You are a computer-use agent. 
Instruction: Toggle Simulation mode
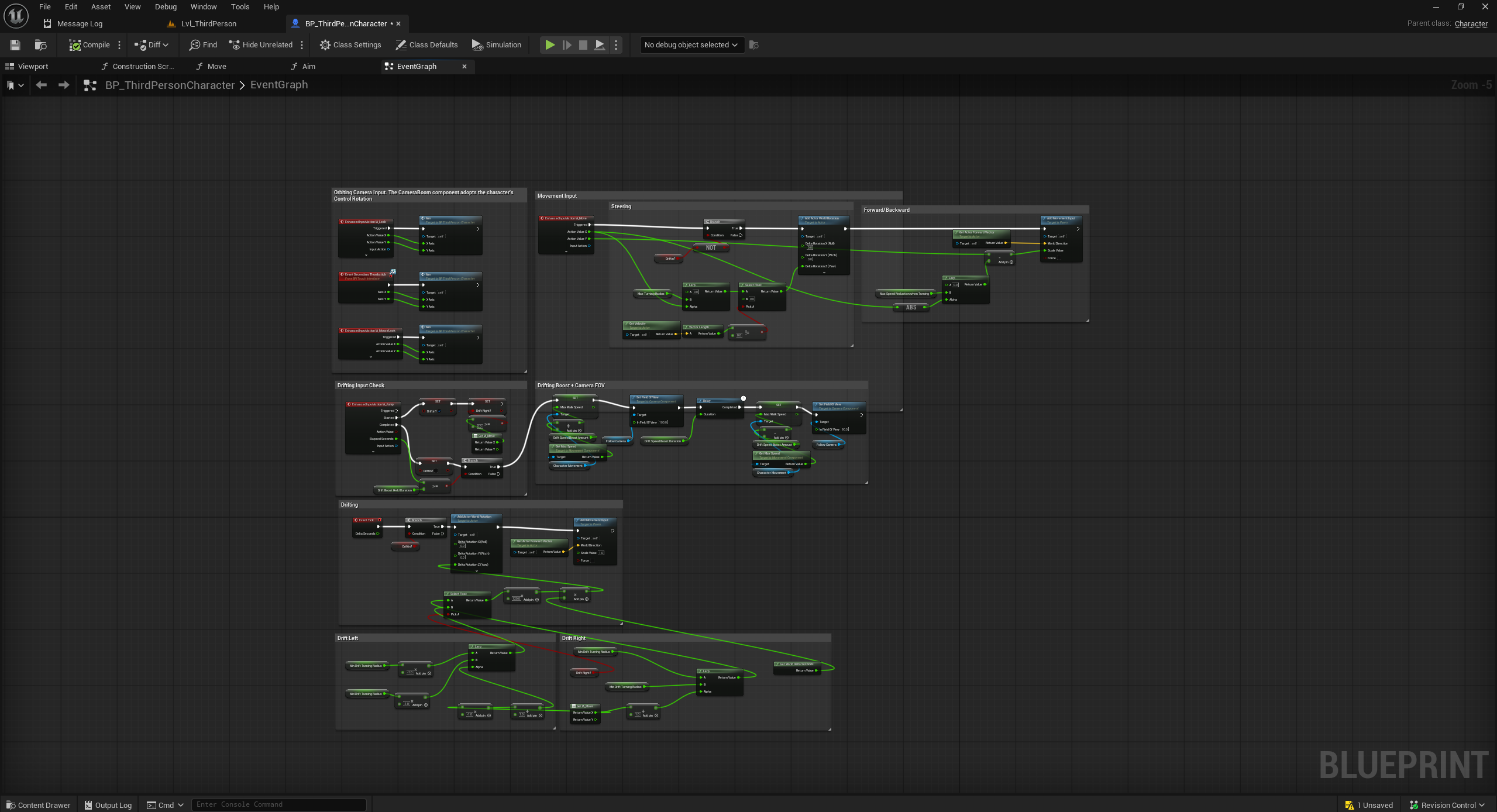(x=496, y=45)
